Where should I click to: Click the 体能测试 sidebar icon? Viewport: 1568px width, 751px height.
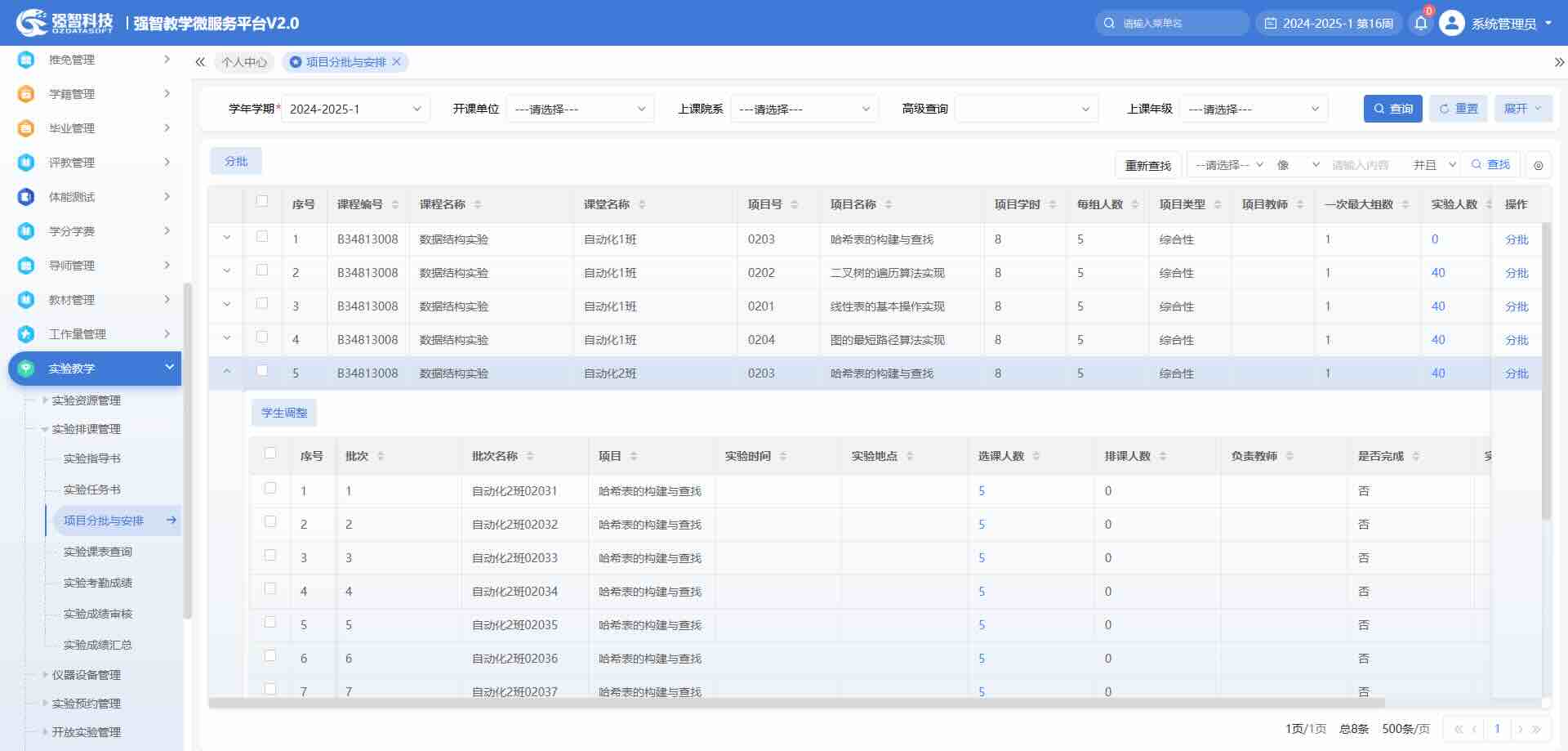click(x=26, y=197)
